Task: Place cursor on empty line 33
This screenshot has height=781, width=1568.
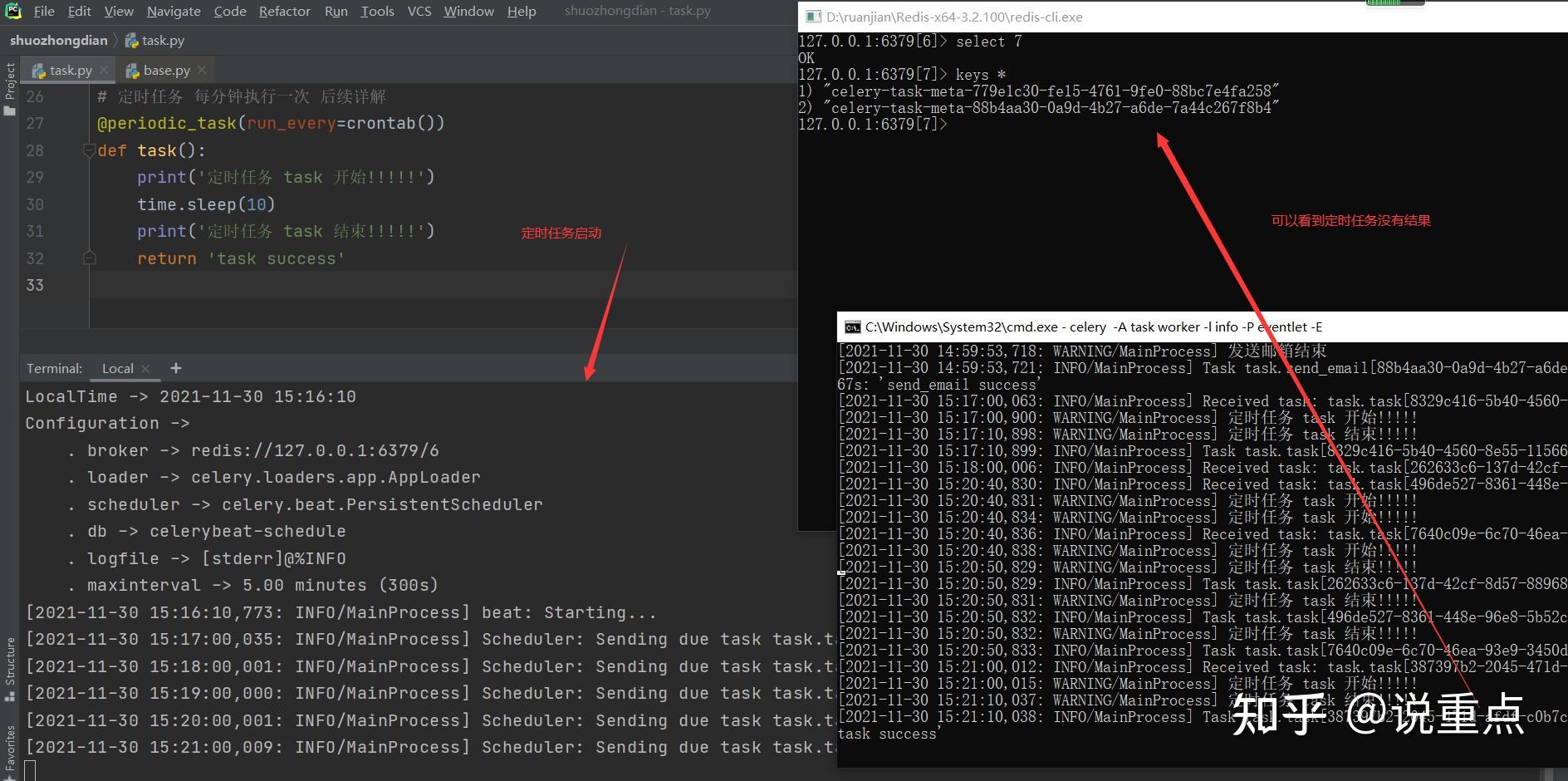Action: 443,285
